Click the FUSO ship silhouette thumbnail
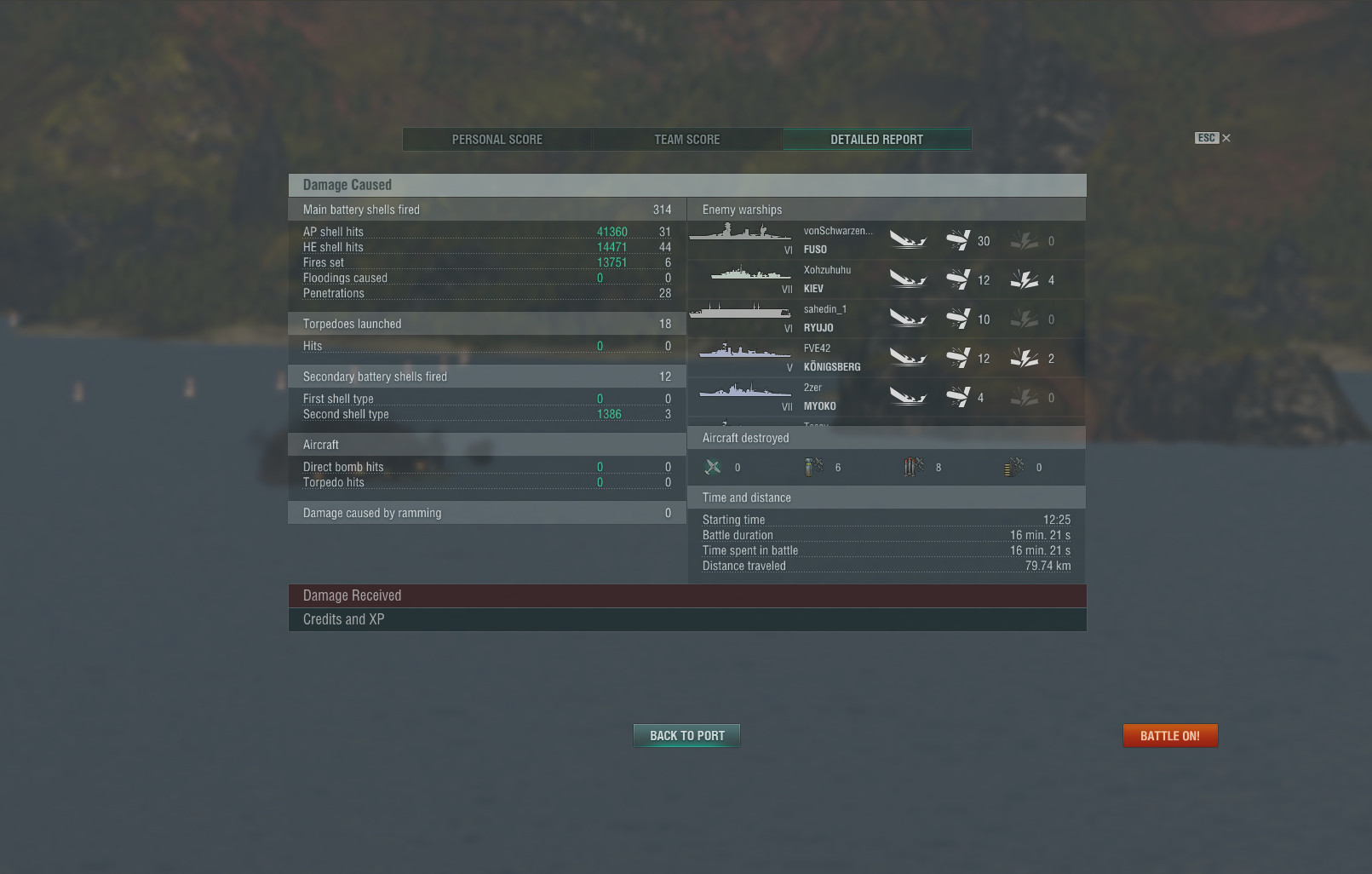This screenshot has width=1372, height=874. pos(740,232)
